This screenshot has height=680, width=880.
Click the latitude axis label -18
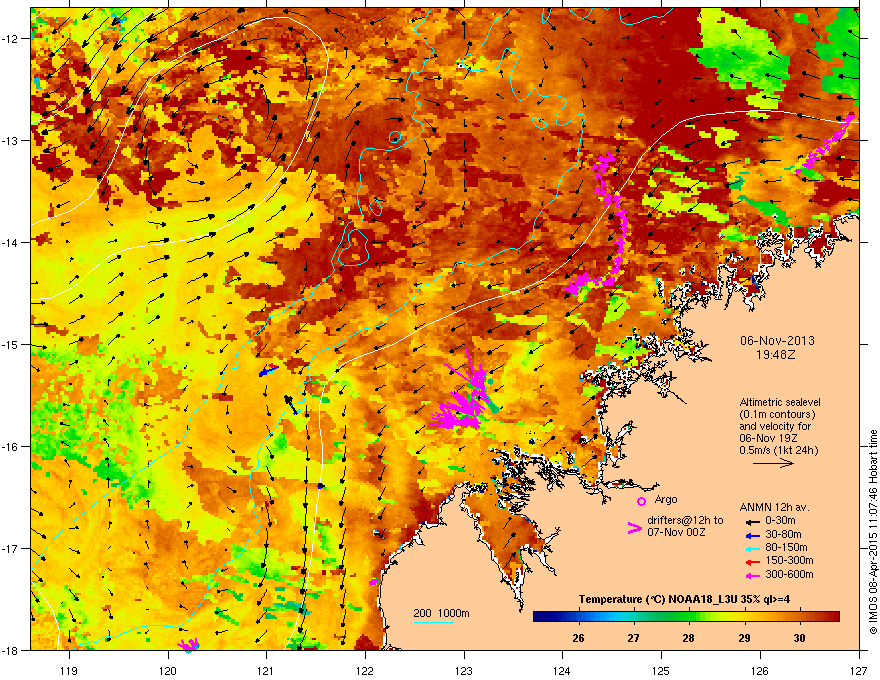pos(11,650)
